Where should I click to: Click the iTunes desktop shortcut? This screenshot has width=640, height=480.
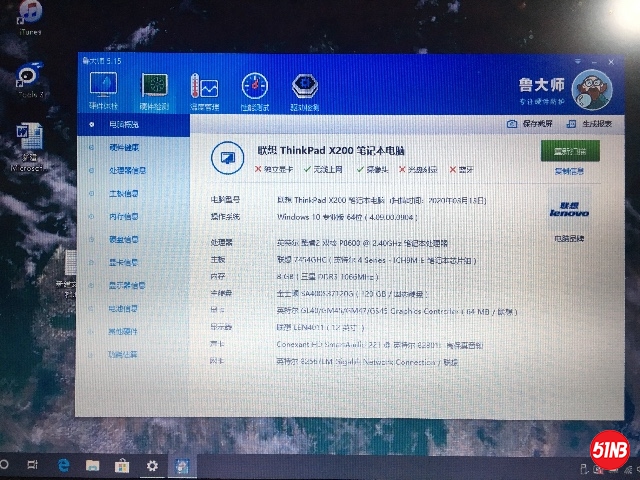[30, 18]
